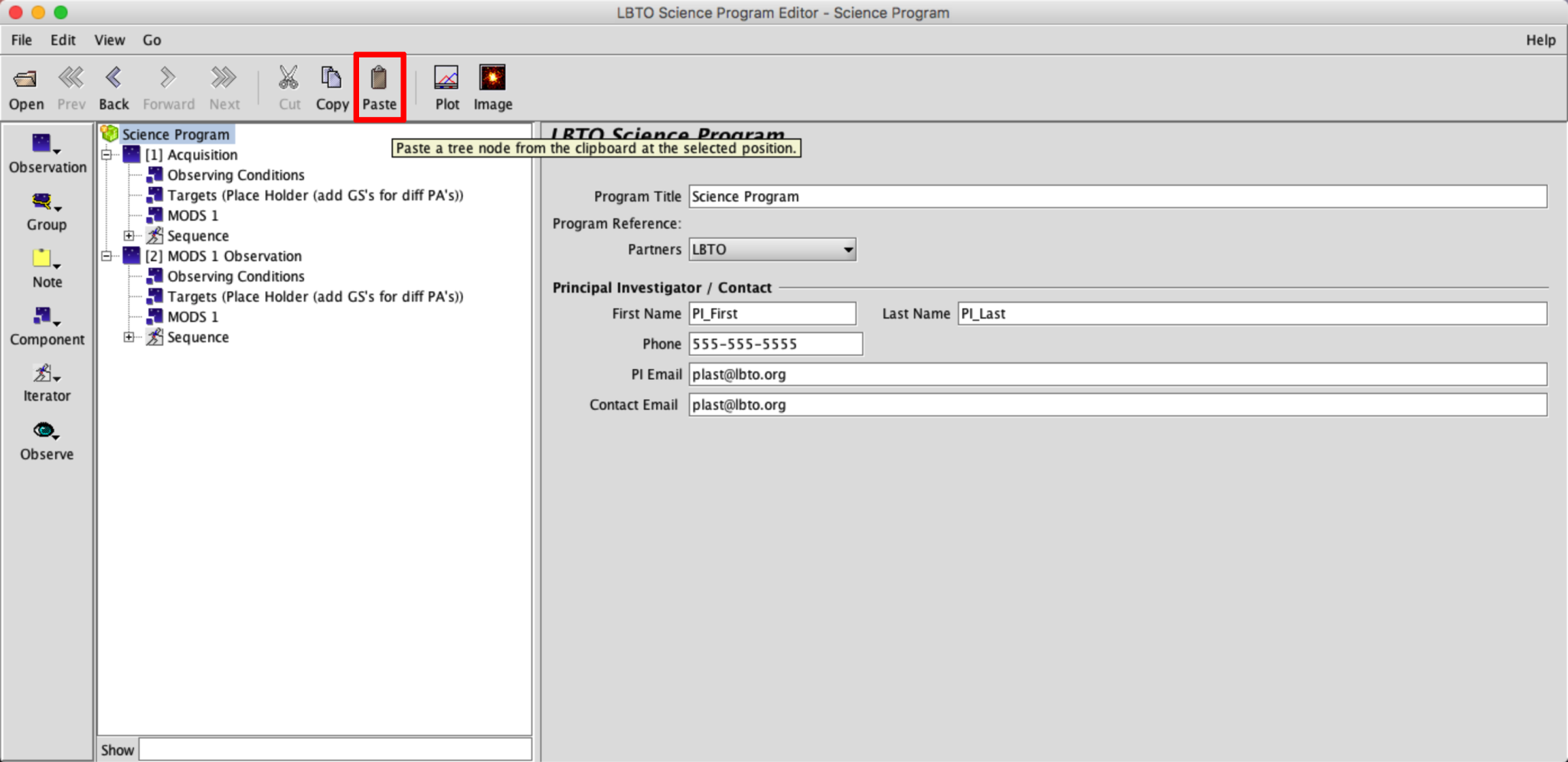Click the First Name field
The image size is (1568, 762).
tap(773, 313)
